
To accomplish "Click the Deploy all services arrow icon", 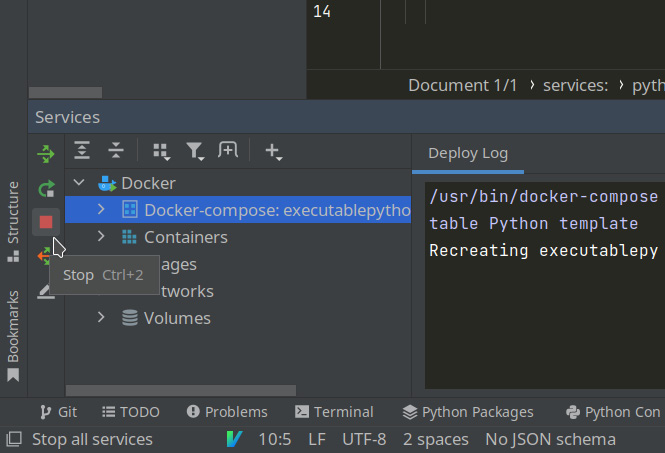I will (46, 154).
